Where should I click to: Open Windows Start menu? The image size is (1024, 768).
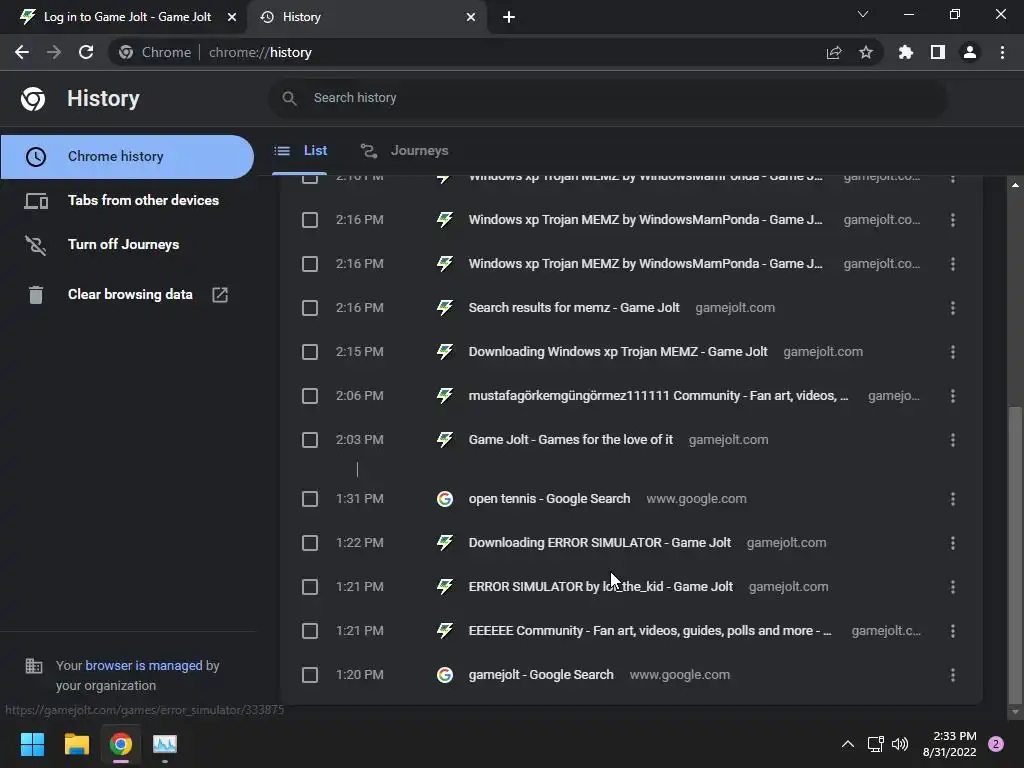[32, 744]
